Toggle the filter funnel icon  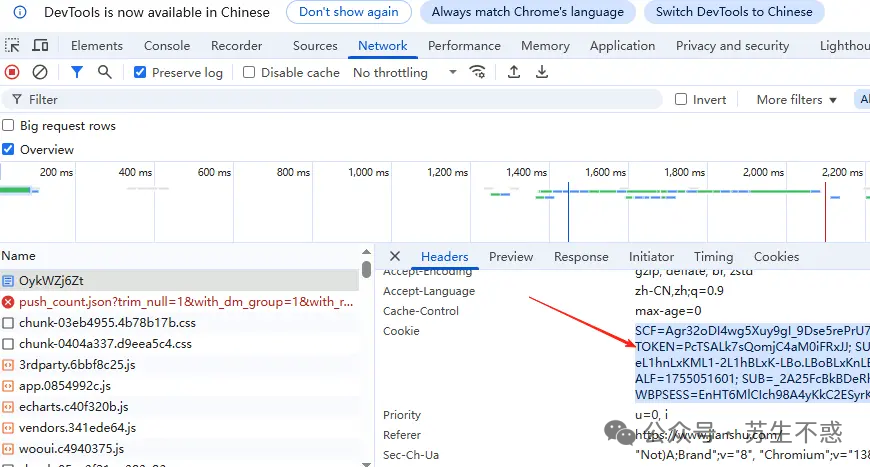pyautogui.click(x=77, y=72)
